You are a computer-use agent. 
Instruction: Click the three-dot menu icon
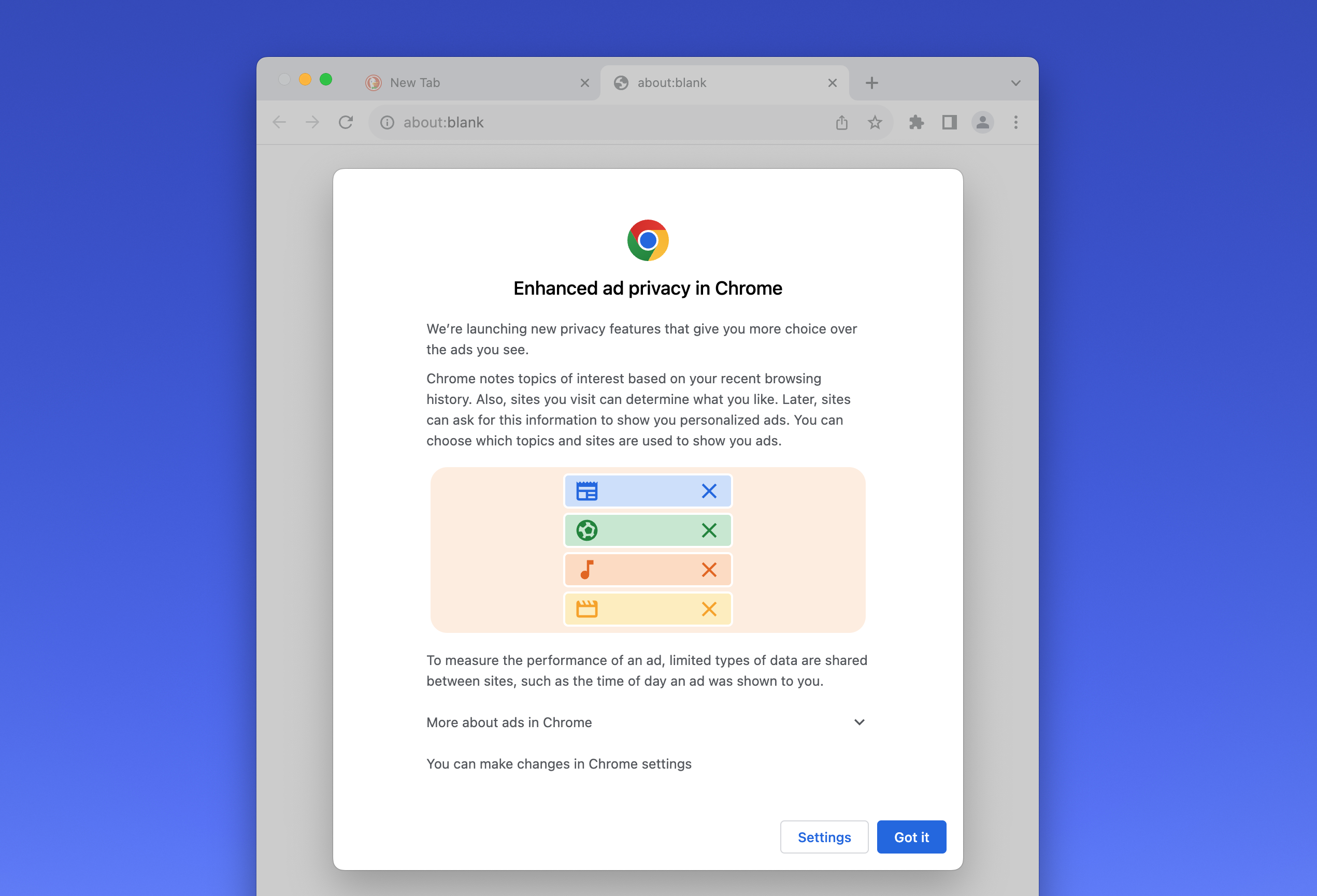pos(1016,122)
